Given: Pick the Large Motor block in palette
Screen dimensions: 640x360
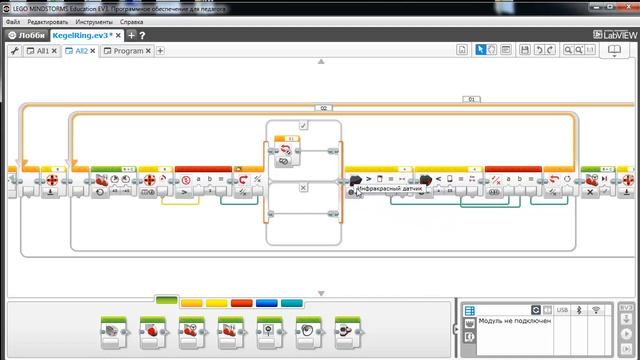Looking at the screenshot, I should 153,333.
